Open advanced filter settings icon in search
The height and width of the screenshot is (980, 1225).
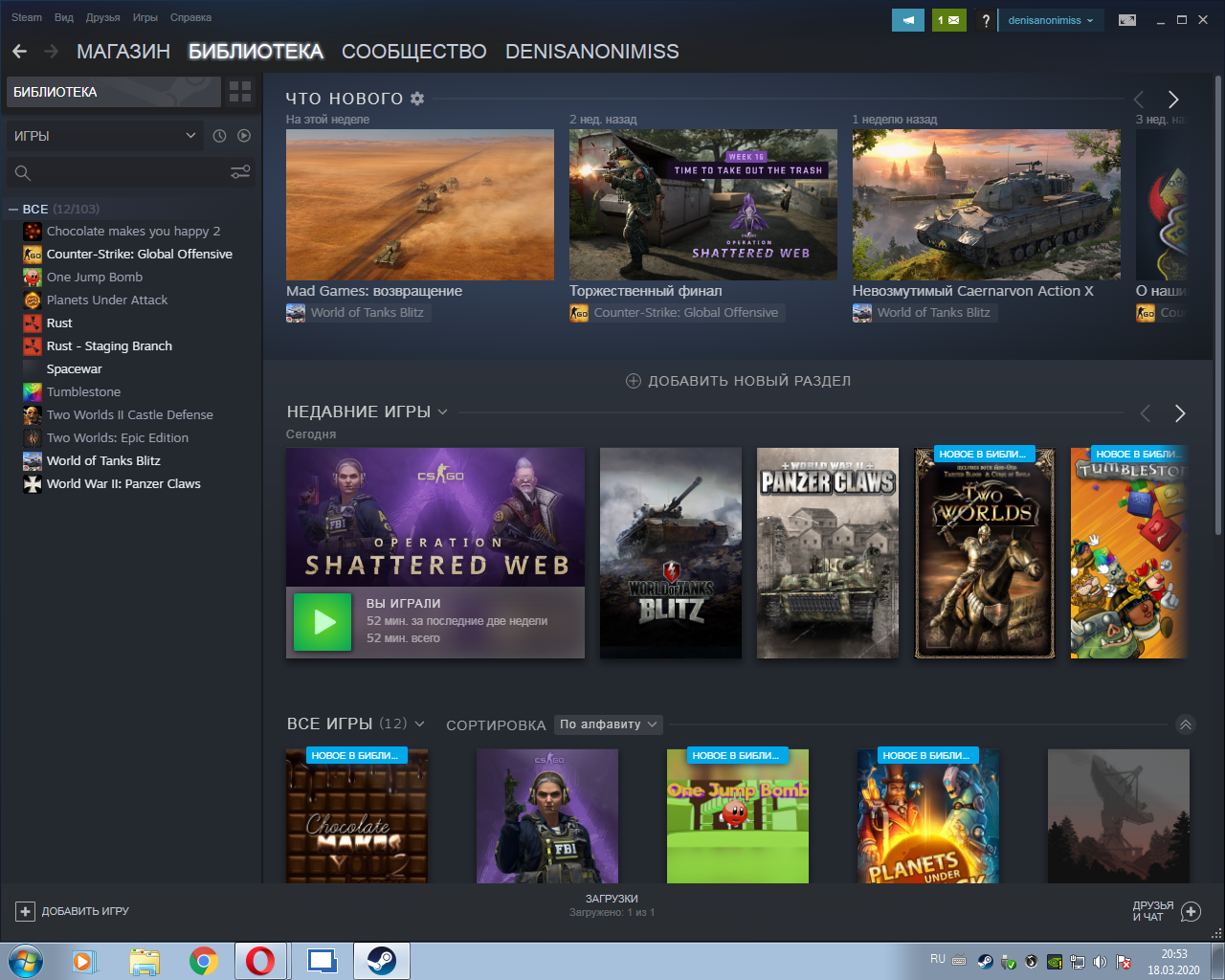click(x=240, y=172)
